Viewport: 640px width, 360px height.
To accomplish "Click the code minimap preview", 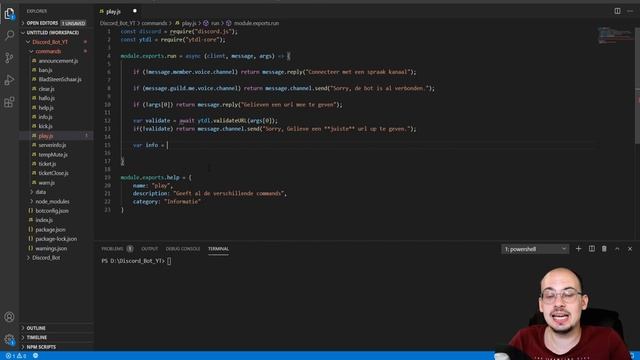I will point(616,36).
